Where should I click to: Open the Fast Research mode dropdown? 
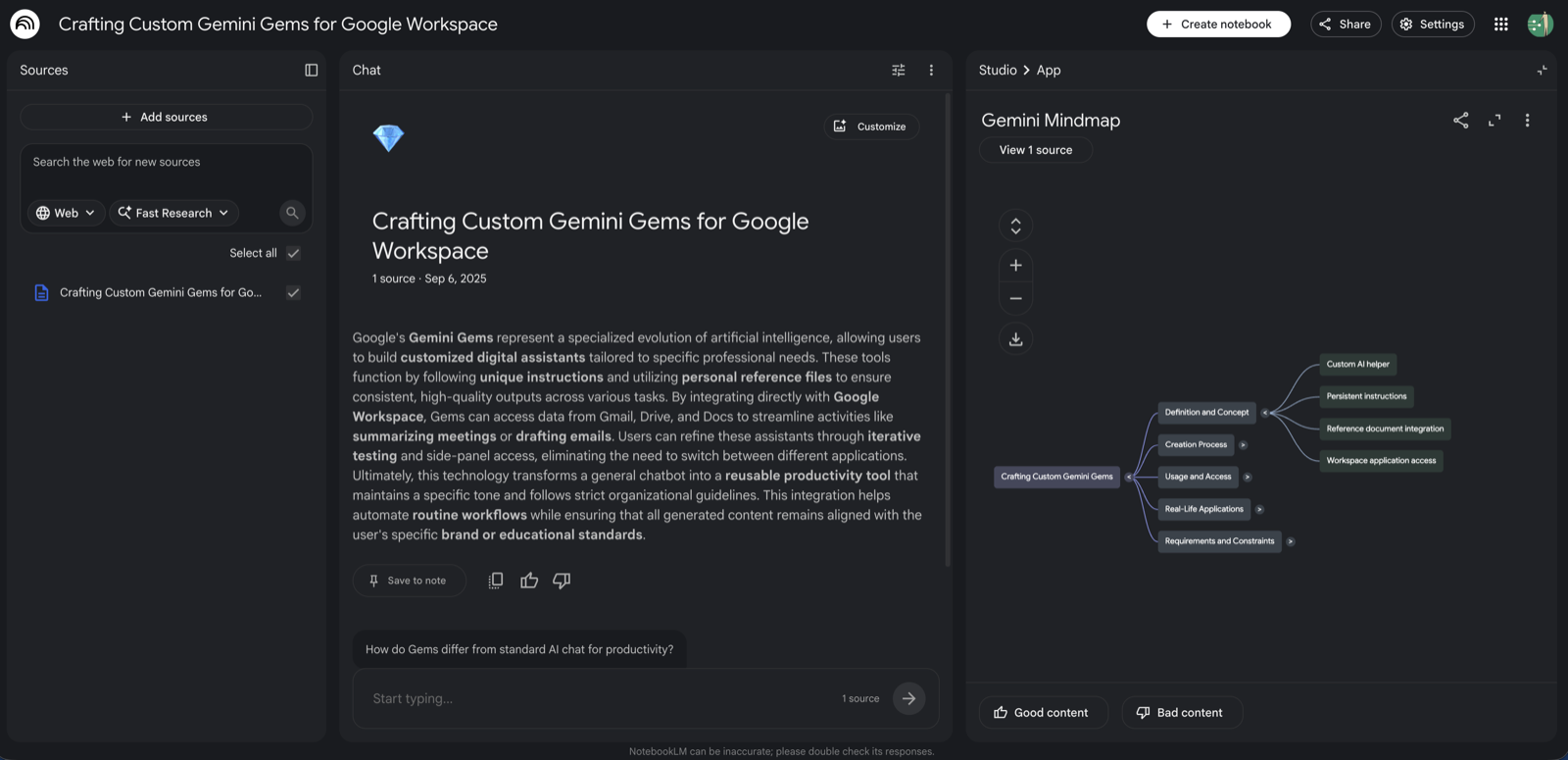click(x=173, y=213)
